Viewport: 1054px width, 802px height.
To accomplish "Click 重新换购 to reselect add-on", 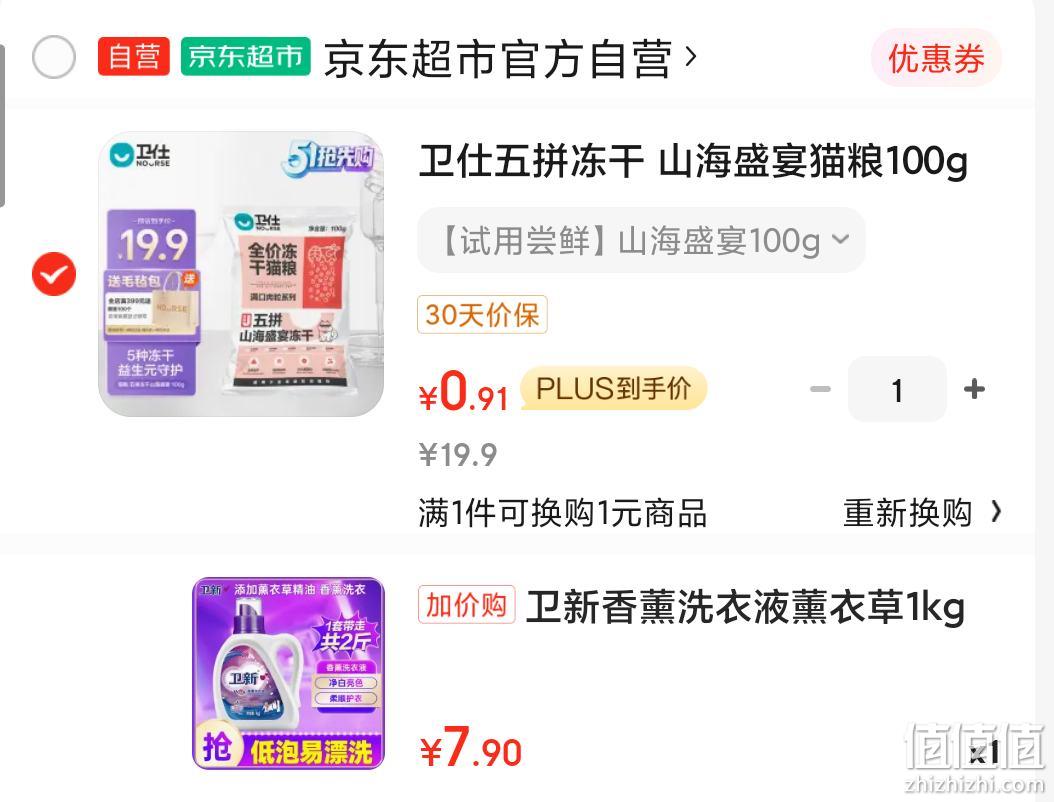I will tap(907, 513).
